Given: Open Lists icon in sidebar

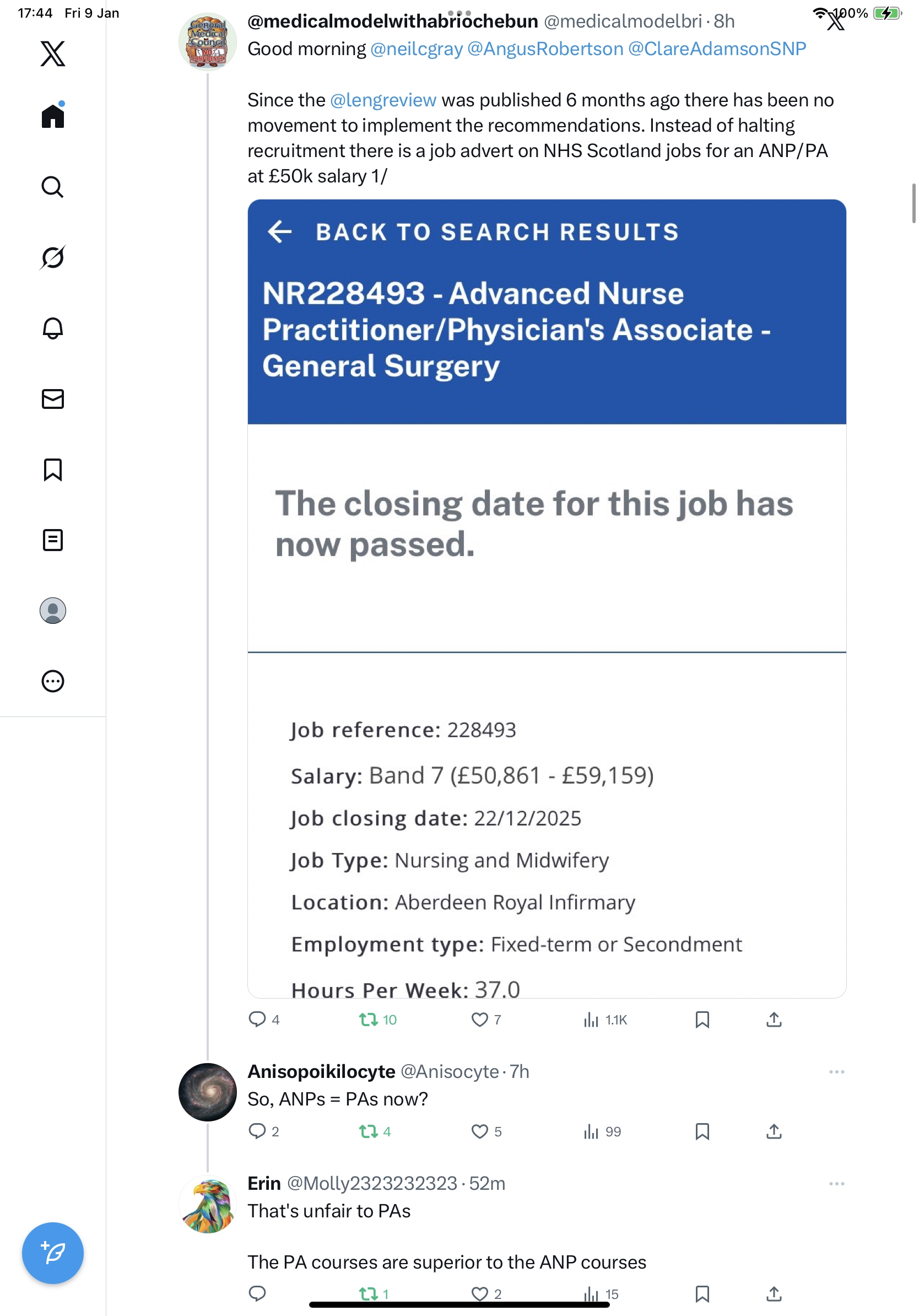Looking at the screenshot, I should coord(53,540).
